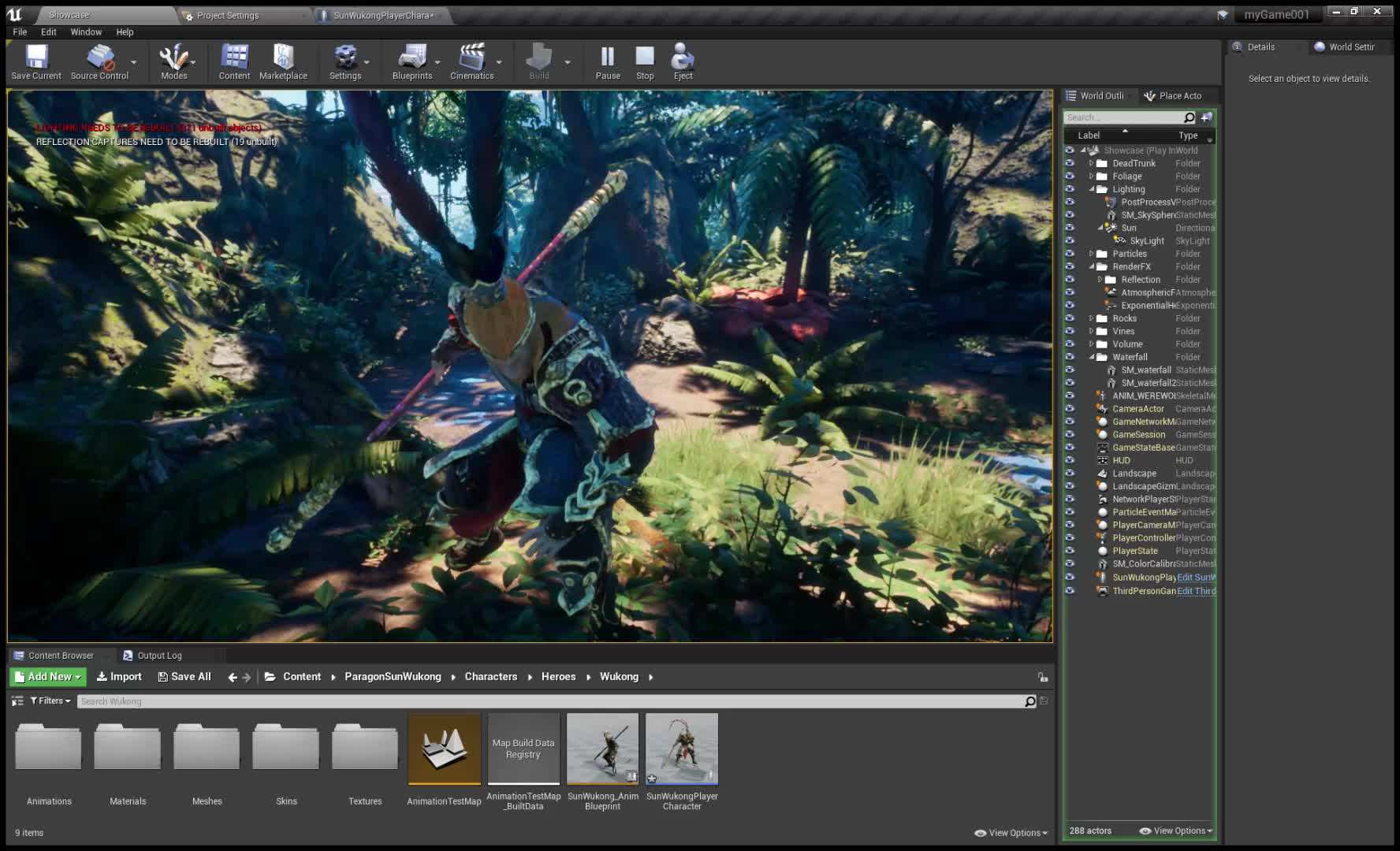
Task: Select the SunWukongPlayerCharacter asset thumbnail
Action: (682, 749)
